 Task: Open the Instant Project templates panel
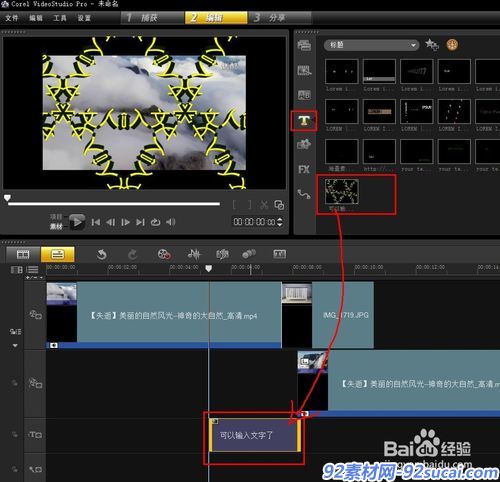304,70
